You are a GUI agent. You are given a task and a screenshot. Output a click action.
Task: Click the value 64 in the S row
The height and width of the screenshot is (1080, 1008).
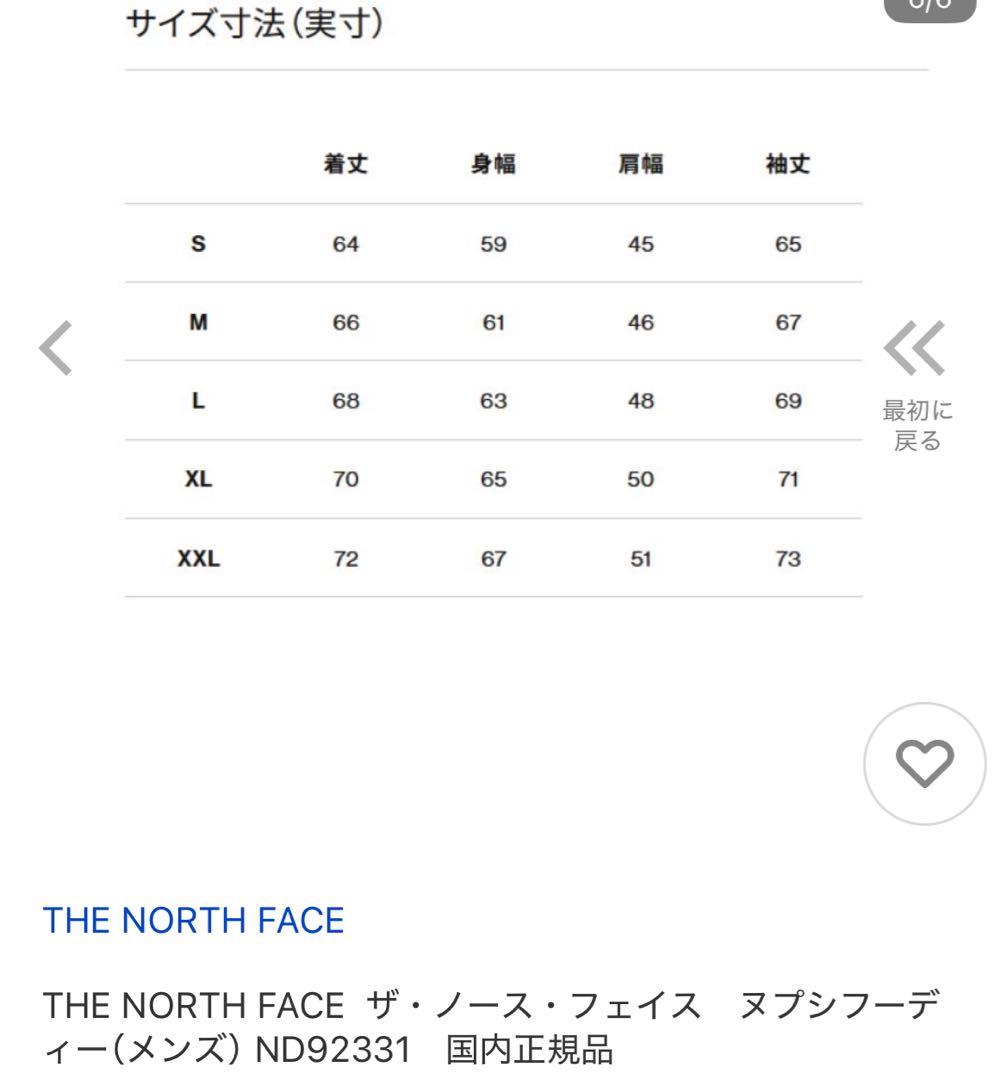(346, 243)
